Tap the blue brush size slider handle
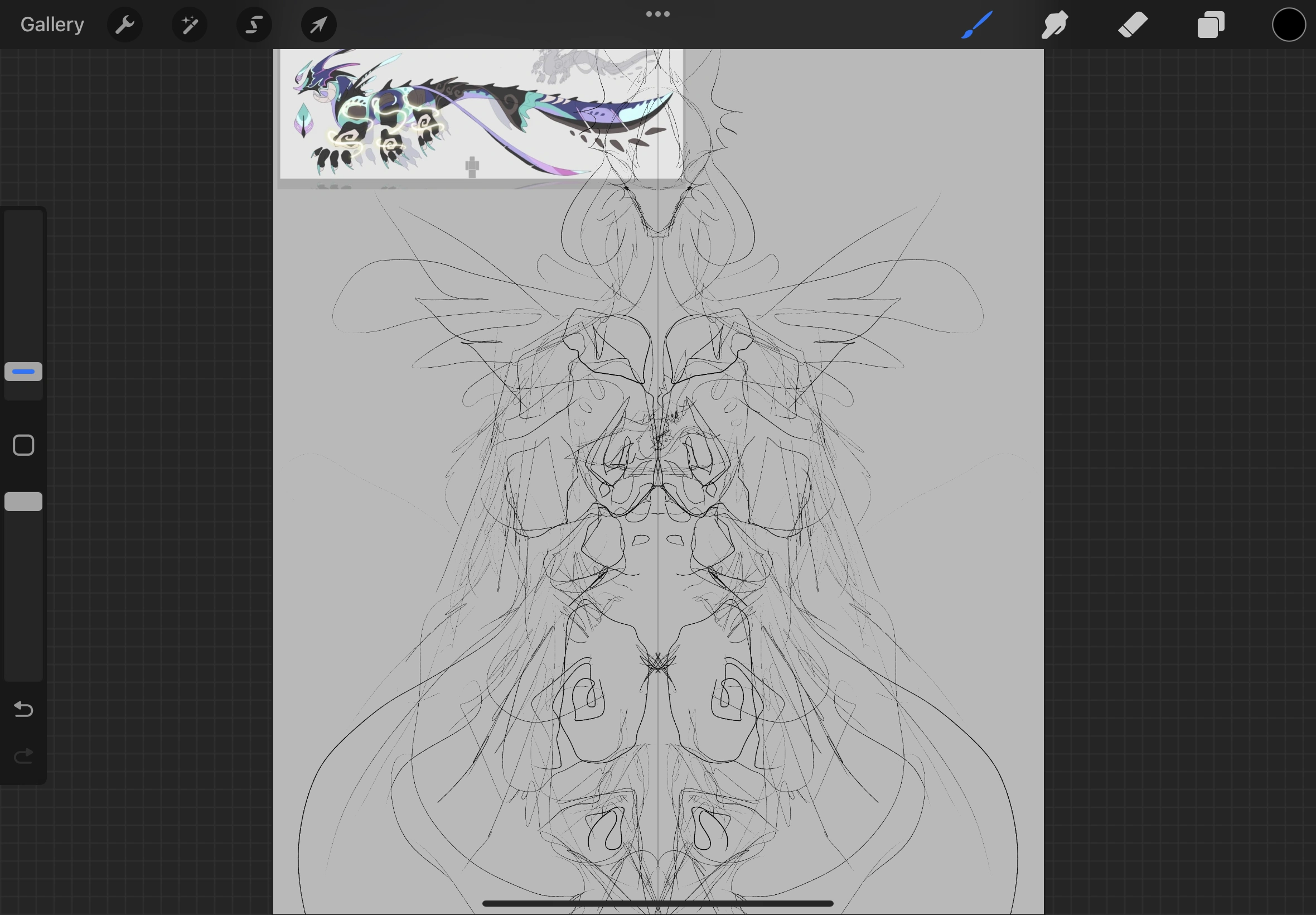Screen dimensions: 1316x915 coord(23,372)
